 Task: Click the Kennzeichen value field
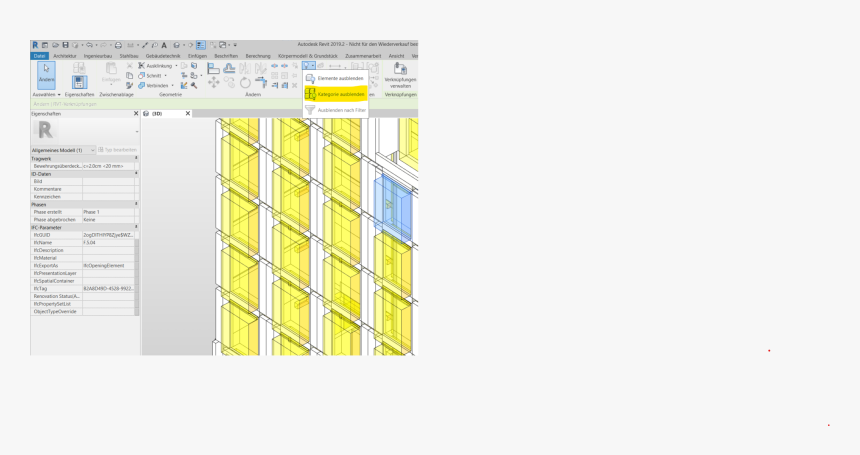click(x=109, y=197)
